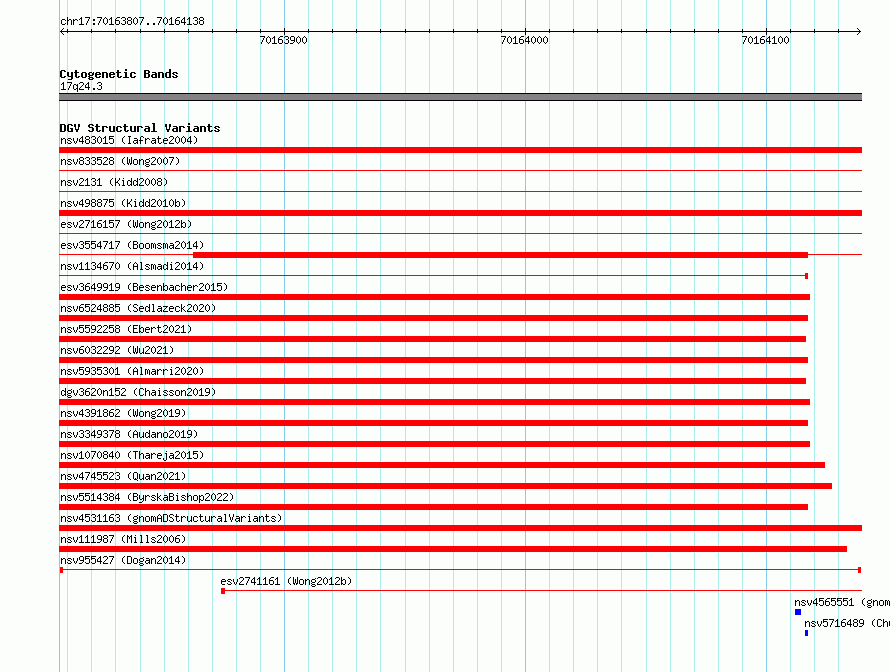Click ruler position 70164000
890x672 pixels.
(x=524, y=40)
